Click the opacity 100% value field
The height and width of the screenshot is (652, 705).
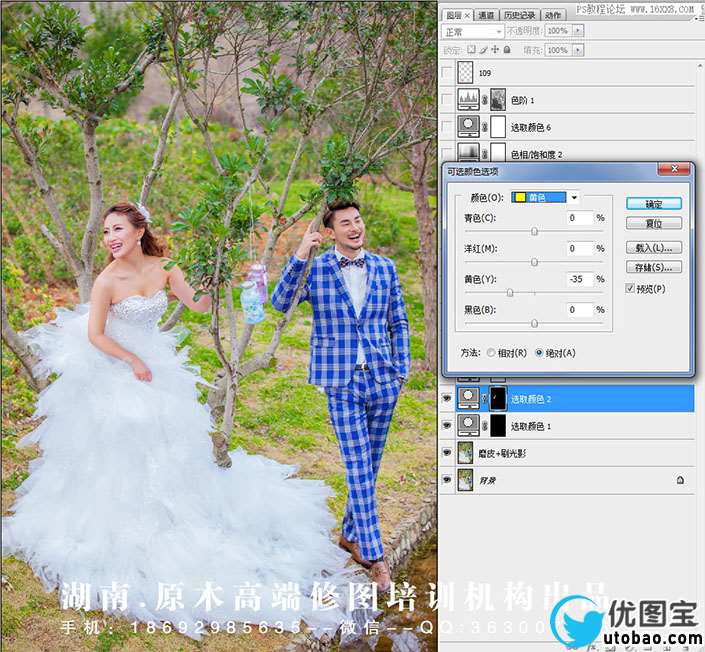point(559,31)
